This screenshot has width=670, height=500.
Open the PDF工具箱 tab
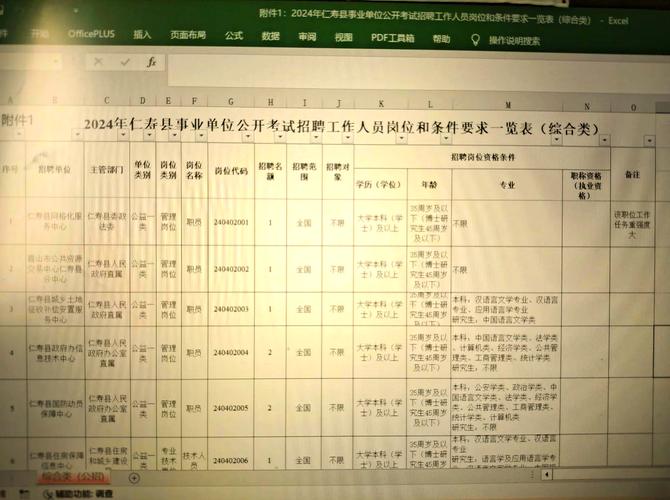(x=392, y=38)
